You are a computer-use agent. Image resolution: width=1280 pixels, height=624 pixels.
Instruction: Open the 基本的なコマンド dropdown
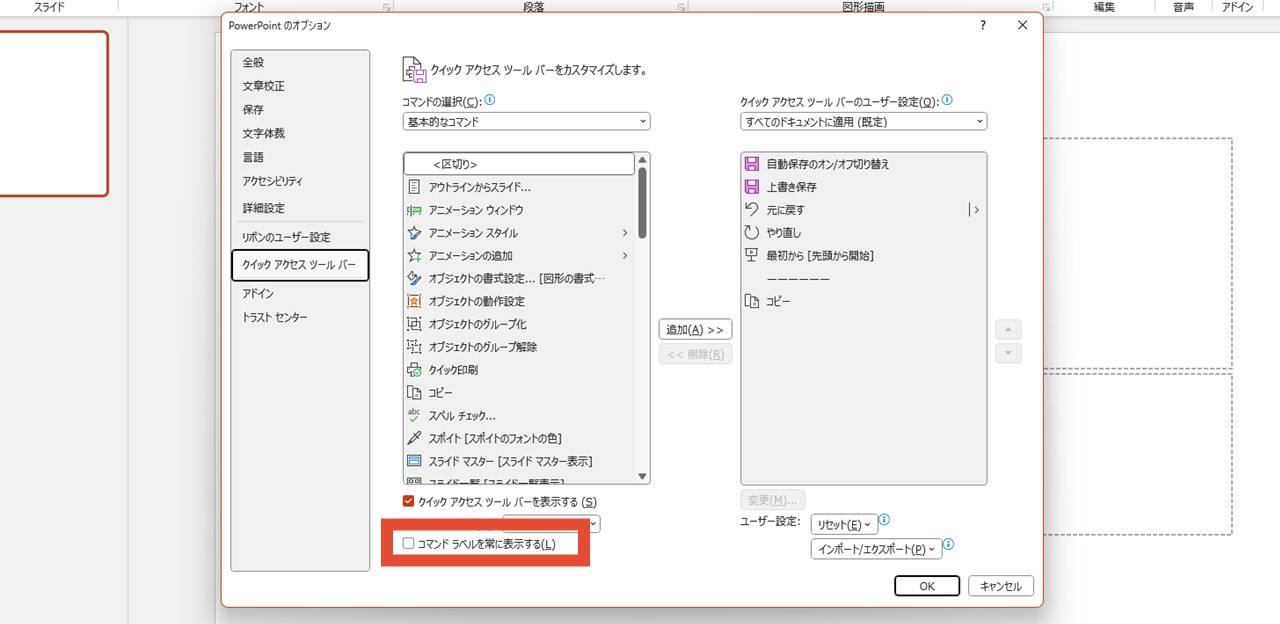(526, 122)
